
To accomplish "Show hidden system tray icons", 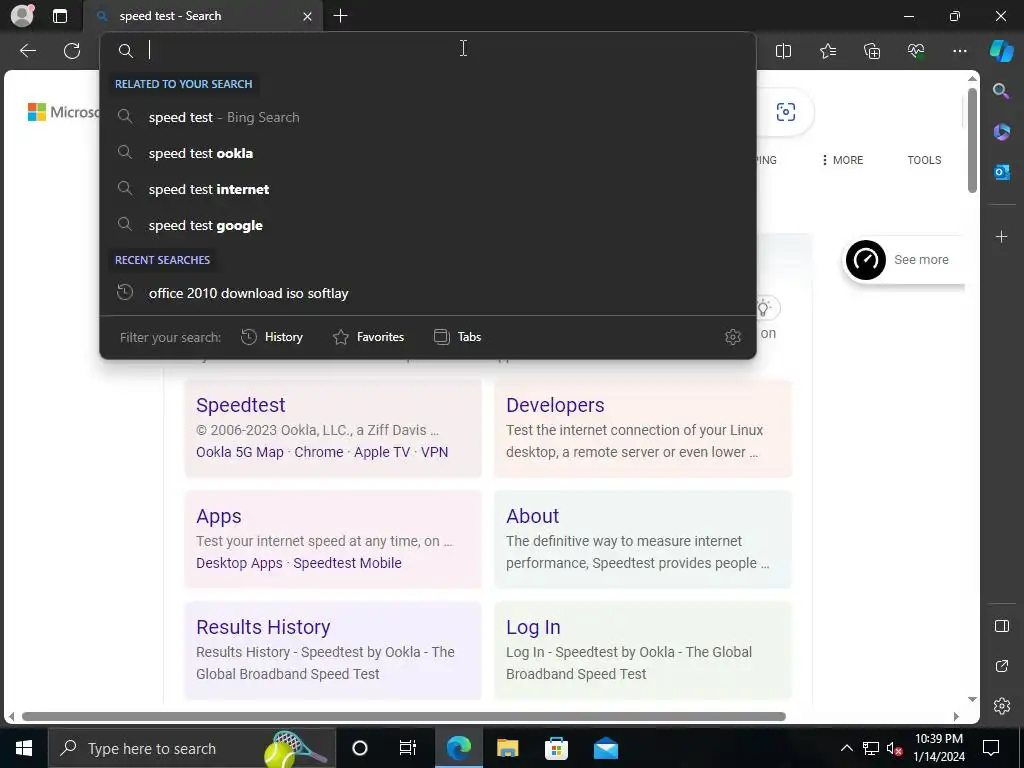I will (x=846, y=748).
